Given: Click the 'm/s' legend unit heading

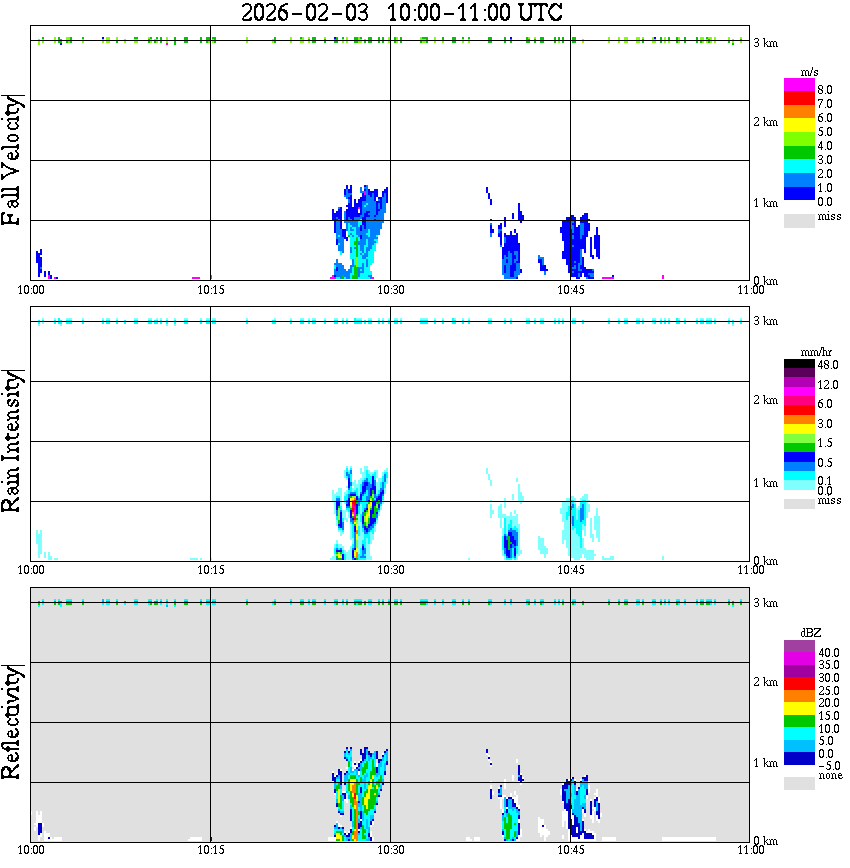Looking at the screenshot, I should [x=809, y=73].
